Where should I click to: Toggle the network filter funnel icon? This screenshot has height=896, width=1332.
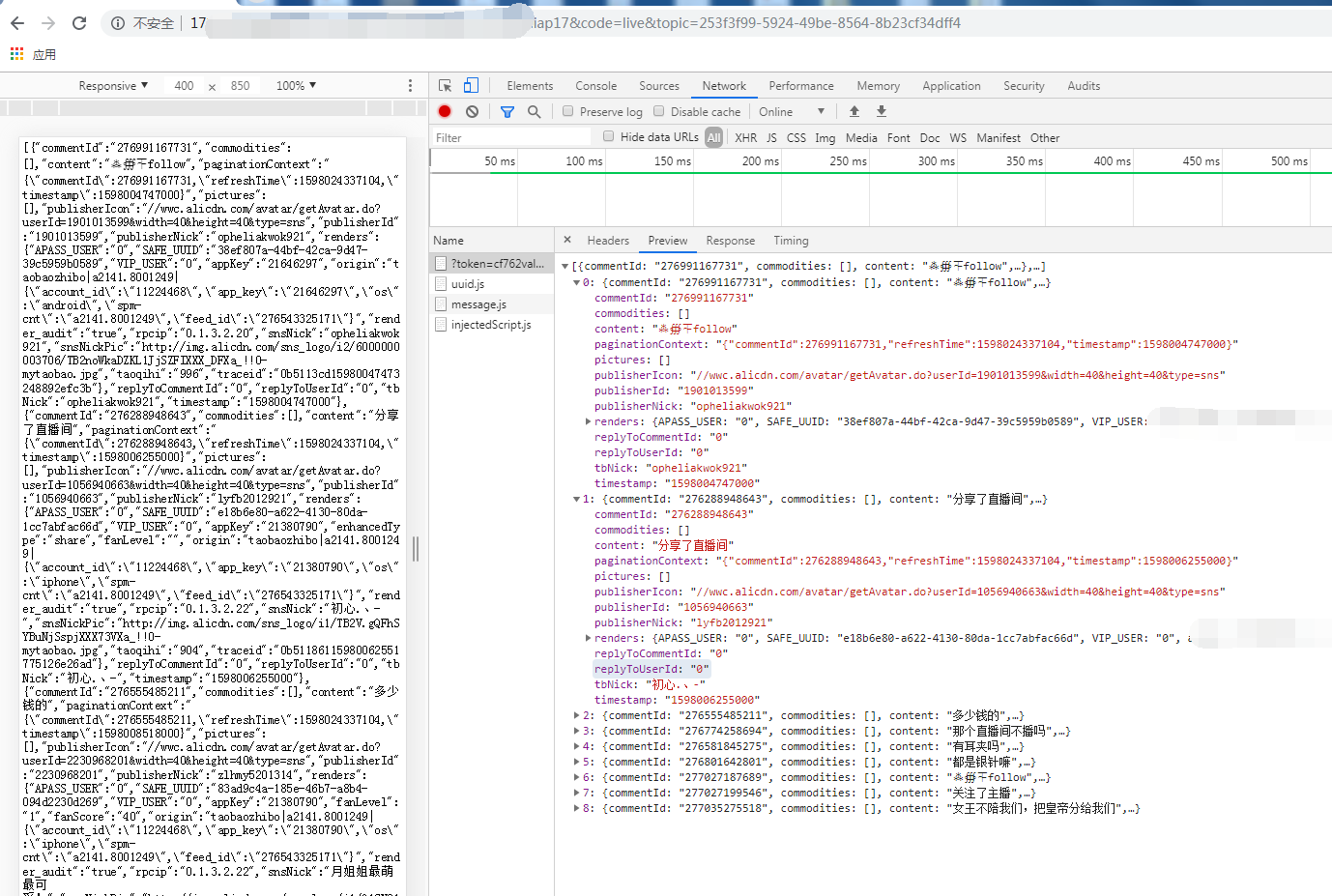[x=507, y=112]
